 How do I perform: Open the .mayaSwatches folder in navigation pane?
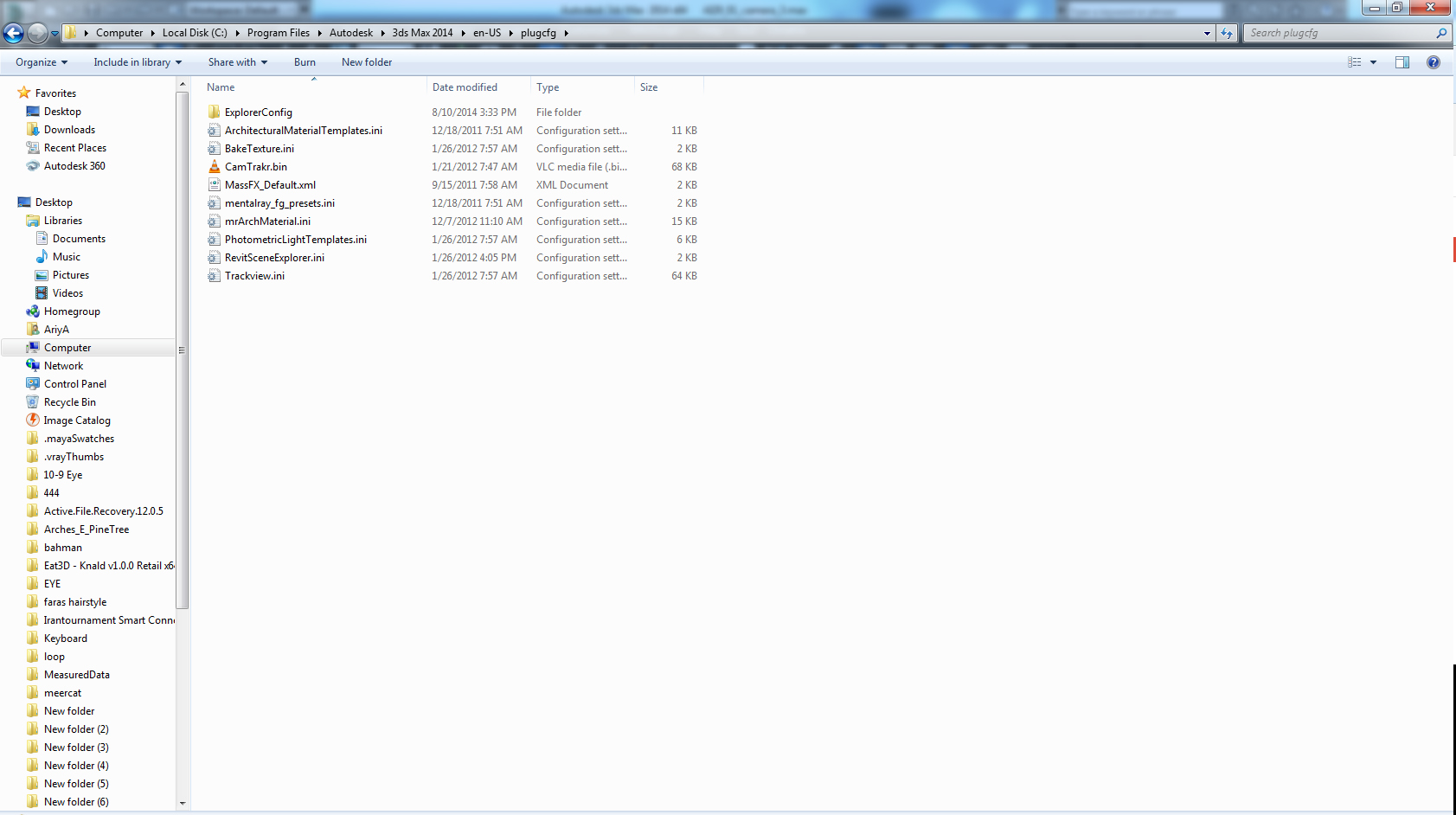[x=79, y=439]
